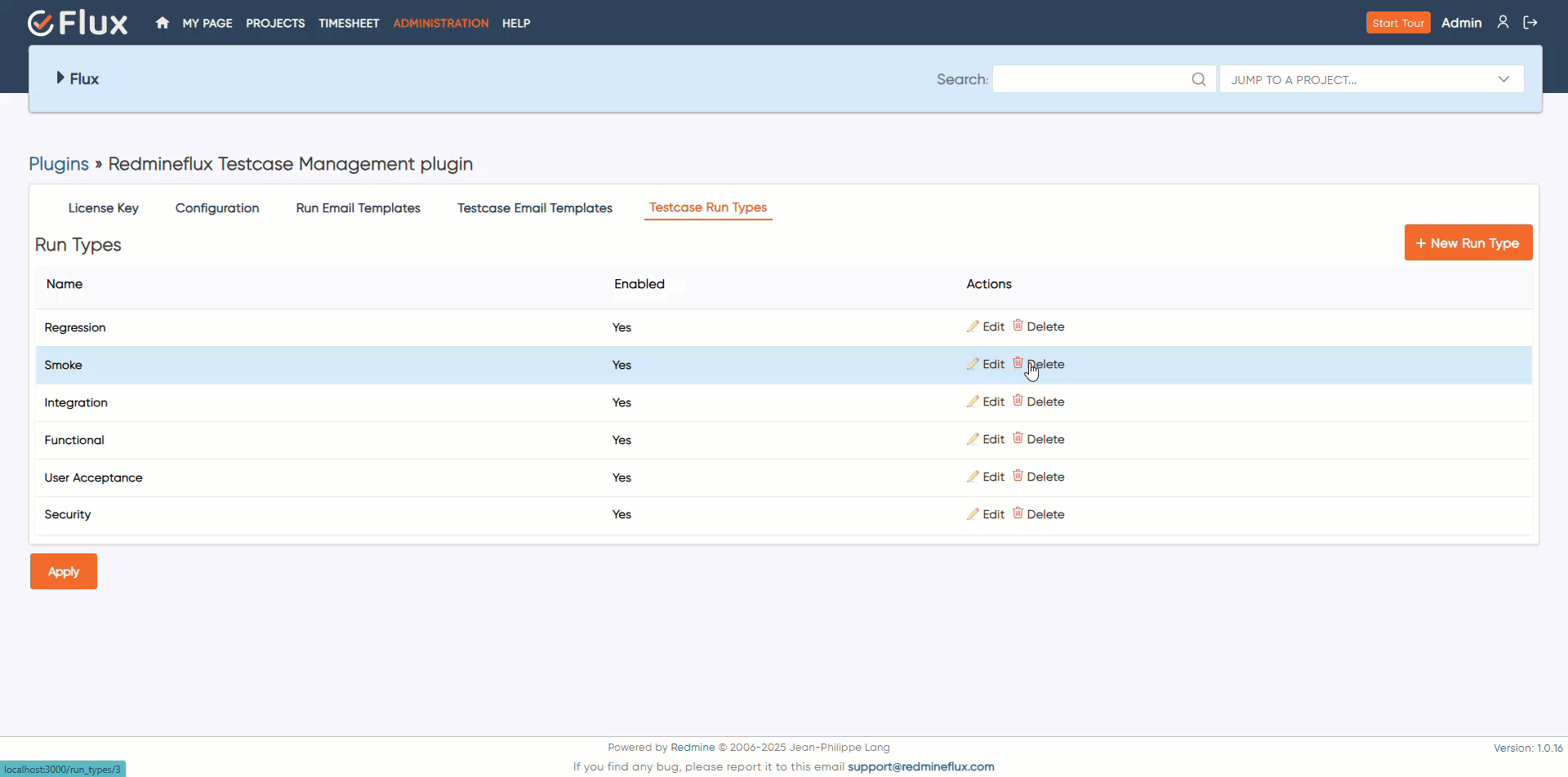This screenshot has height=777, width=1568.
Task: Open the user profile icon
Action: 1503,23
